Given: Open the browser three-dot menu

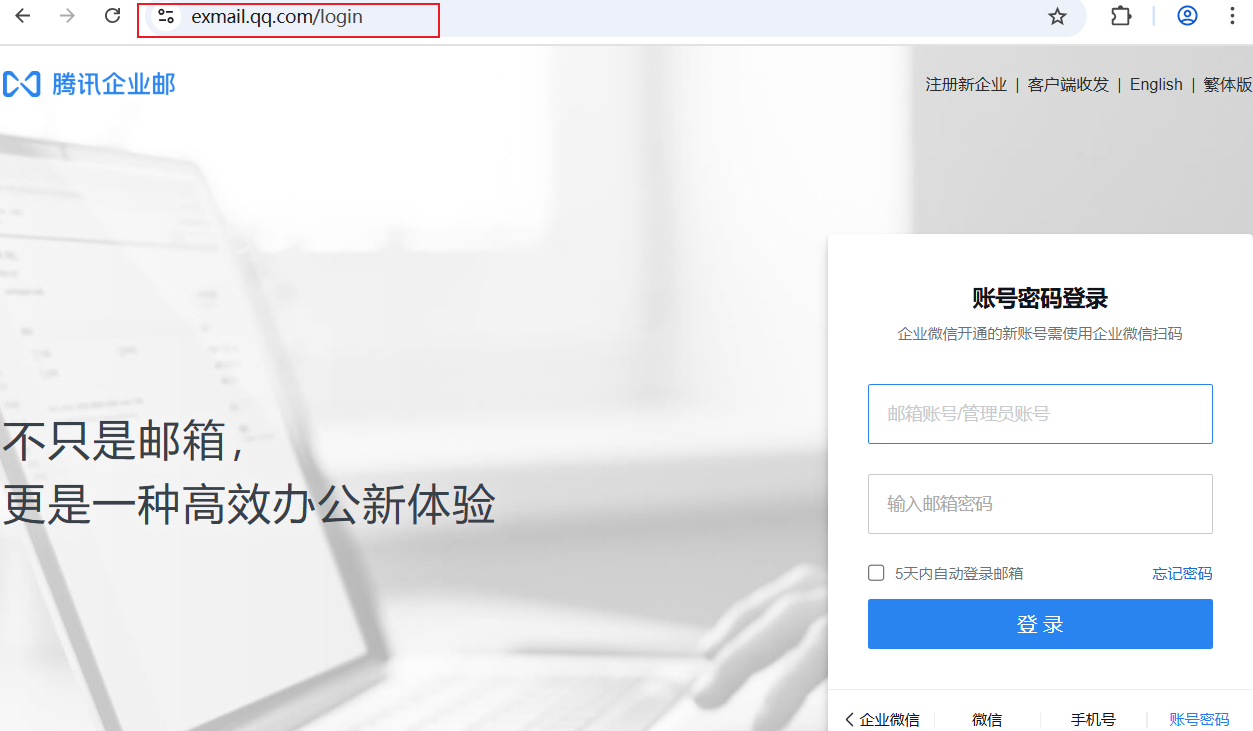Looking at the screenshot, I should click(x=1231, y=16).
